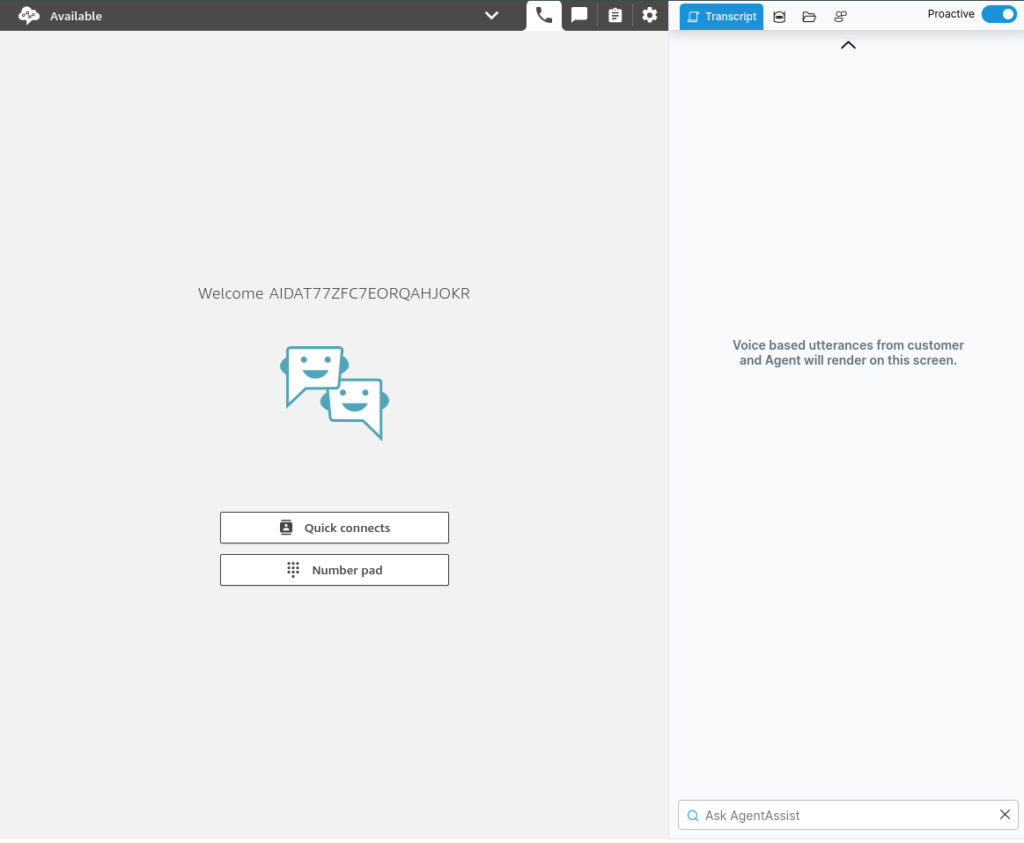
Task: Switch to the Transcript tab
Action: 721,16
